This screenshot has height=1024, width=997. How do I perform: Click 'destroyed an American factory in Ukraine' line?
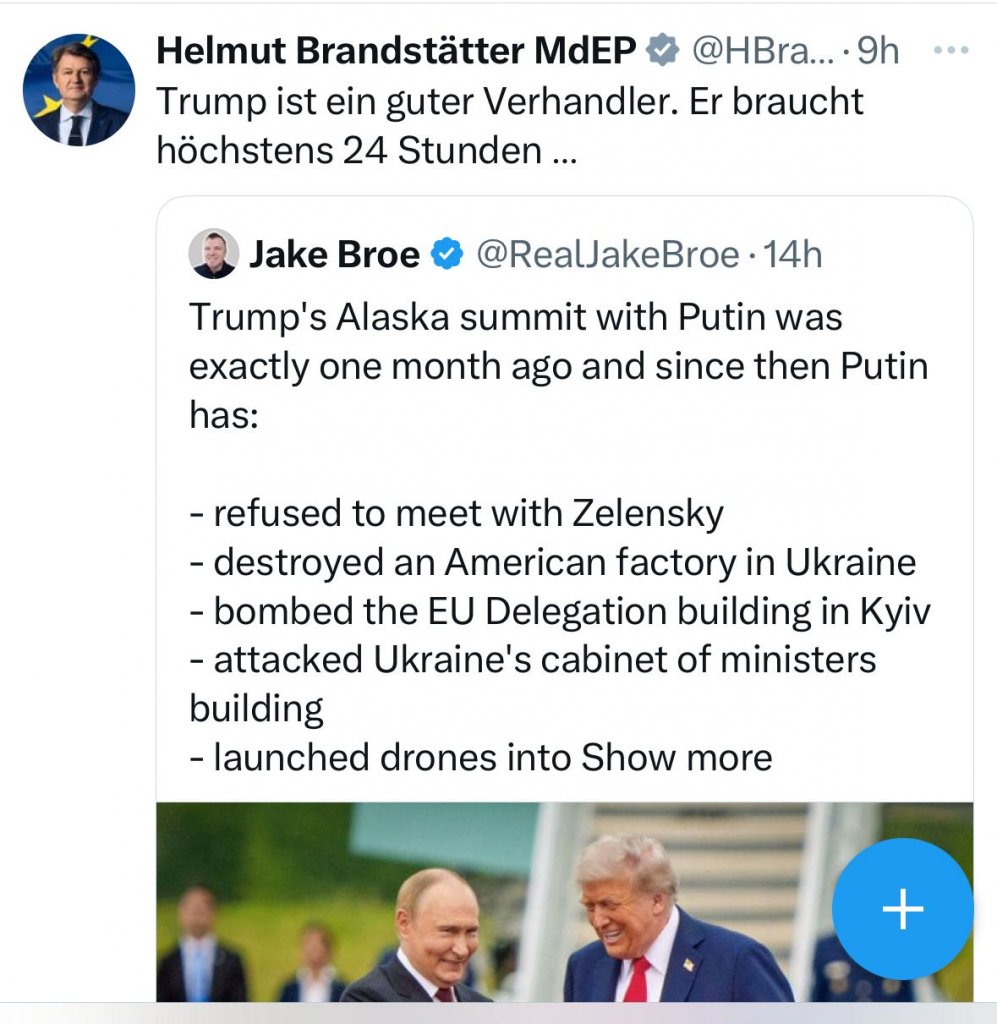552,562
